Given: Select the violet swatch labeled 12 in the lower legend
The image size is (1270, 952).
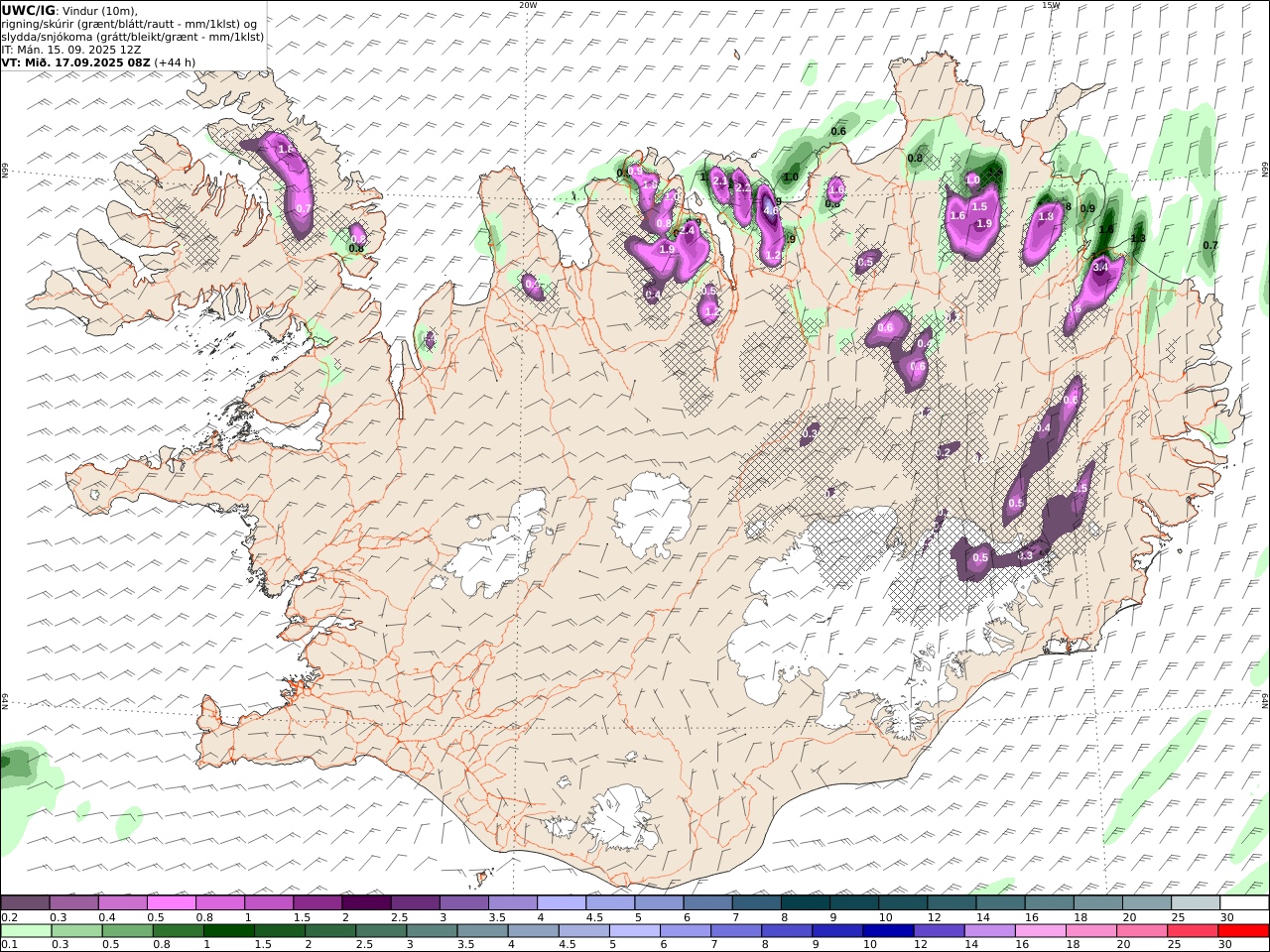Looking at the screenshot, I should click(939, 931).
